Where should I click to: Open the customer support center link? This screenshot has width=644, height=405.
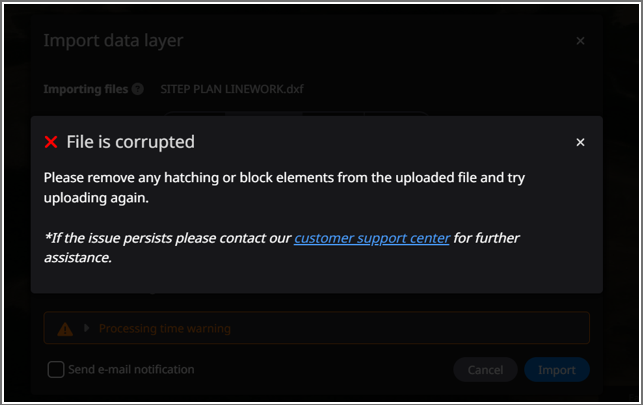pos(371,238)
